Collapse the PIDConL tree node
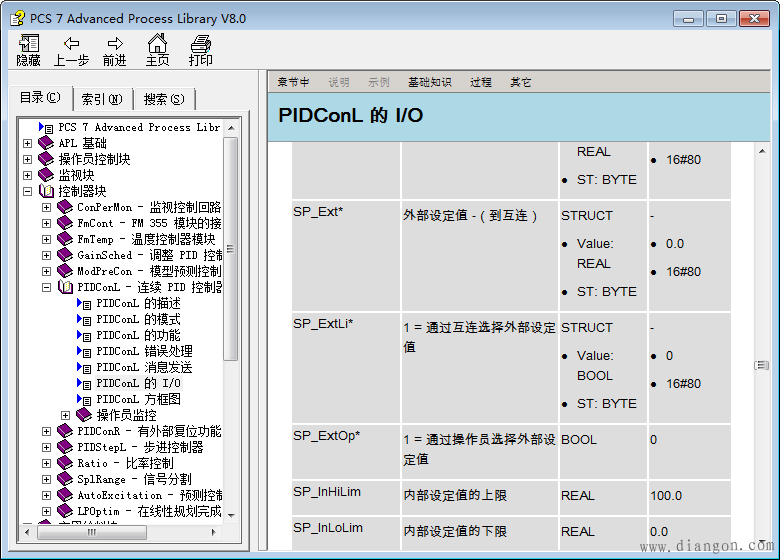Viewport: 780px width, 560px height. [46, 287]
